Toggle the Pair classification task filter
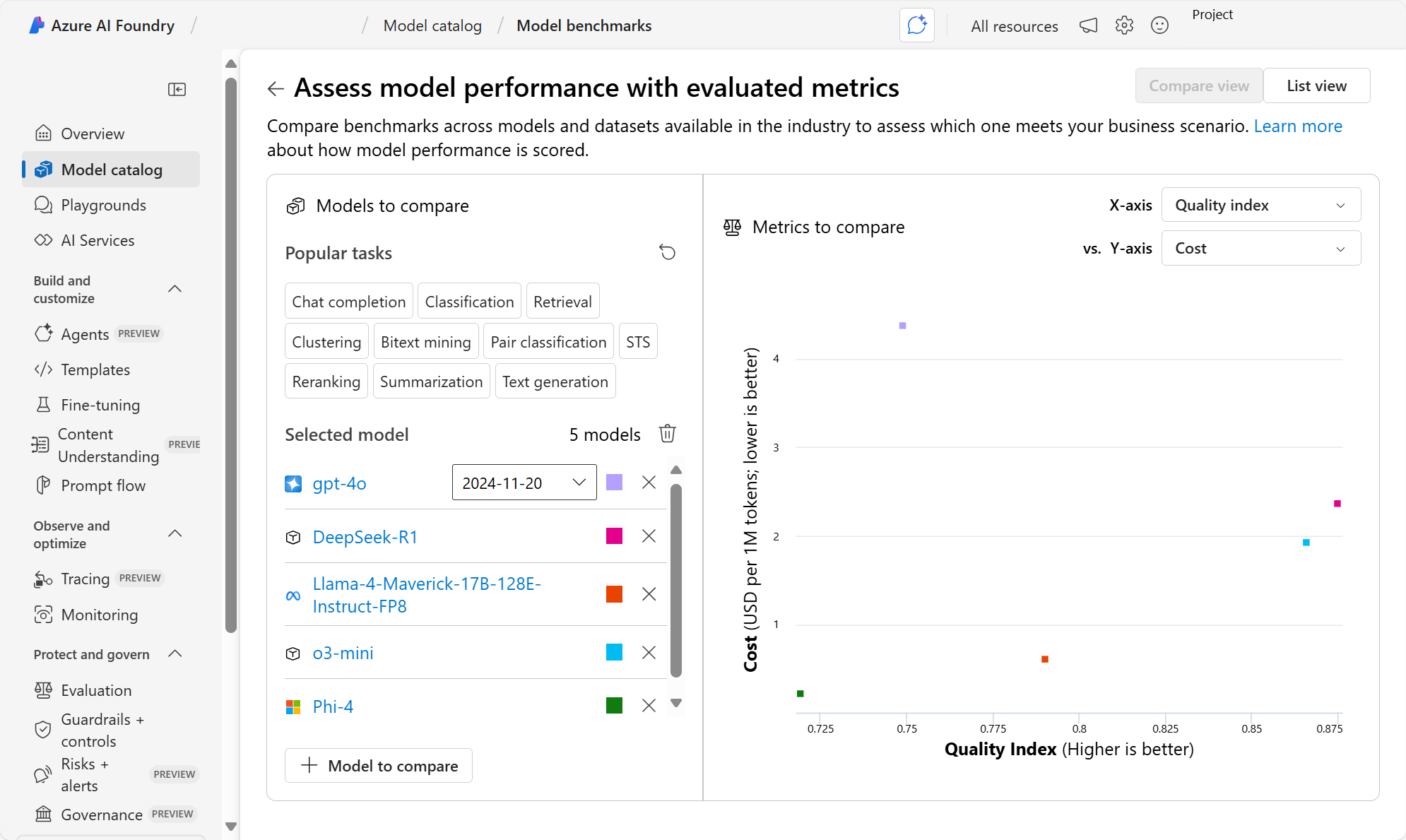Screen dimensions: 1406x840 (x=548, y=342)
